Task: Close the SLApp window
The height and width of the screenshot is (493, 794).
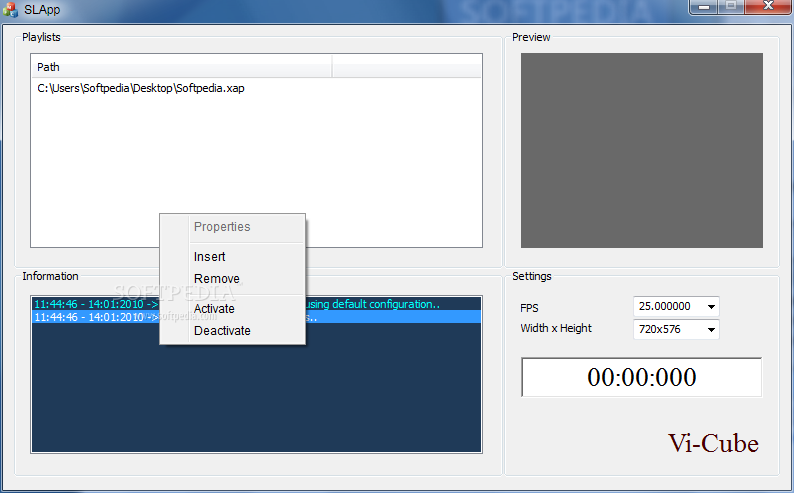Action: (x=768, y=6)
